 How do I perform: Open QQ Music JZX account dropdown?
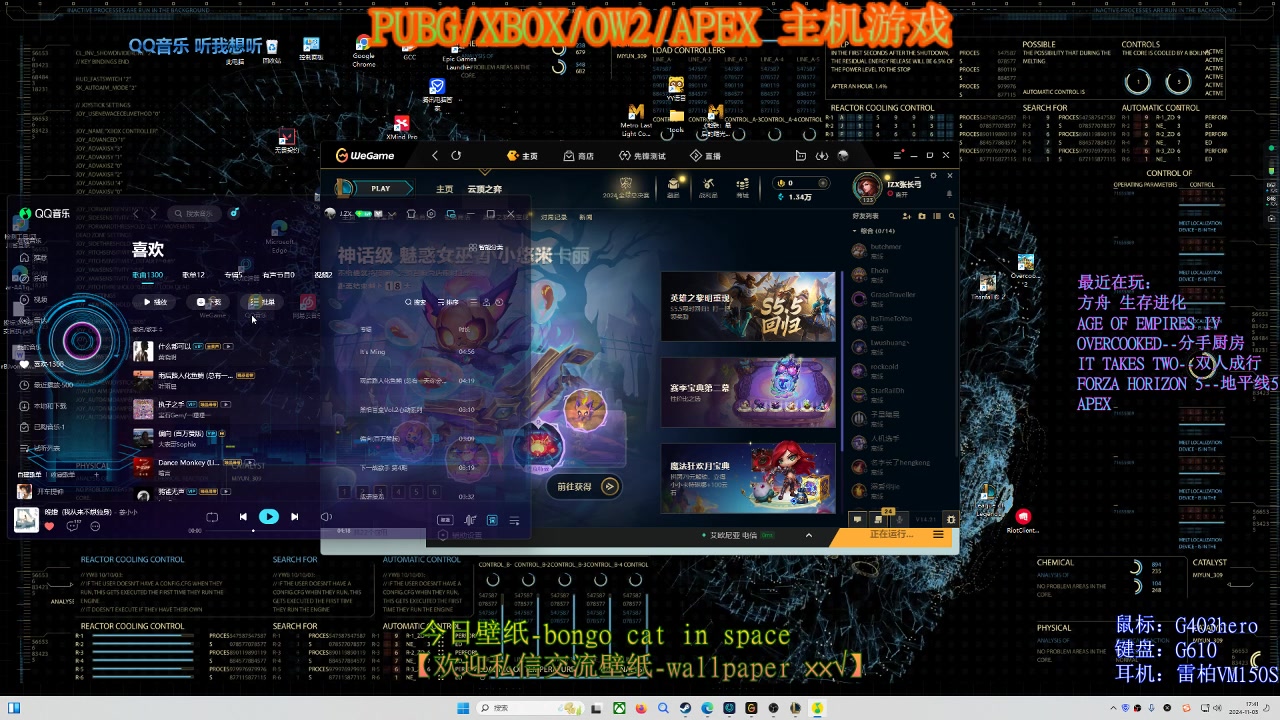(392, 214)
